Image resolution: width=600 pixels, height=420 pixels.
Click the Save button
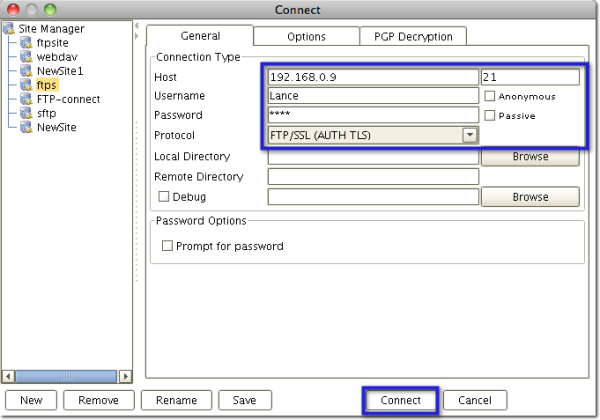245,400
